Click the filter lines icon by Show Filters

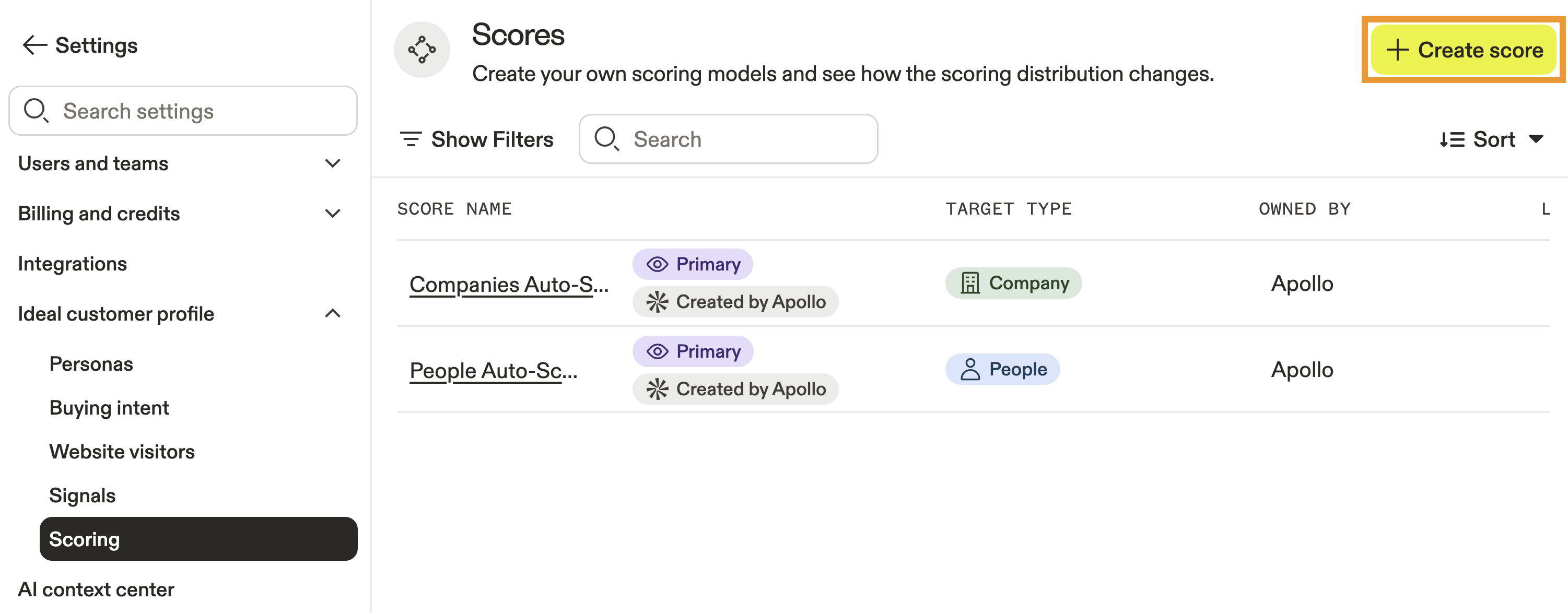411,139
